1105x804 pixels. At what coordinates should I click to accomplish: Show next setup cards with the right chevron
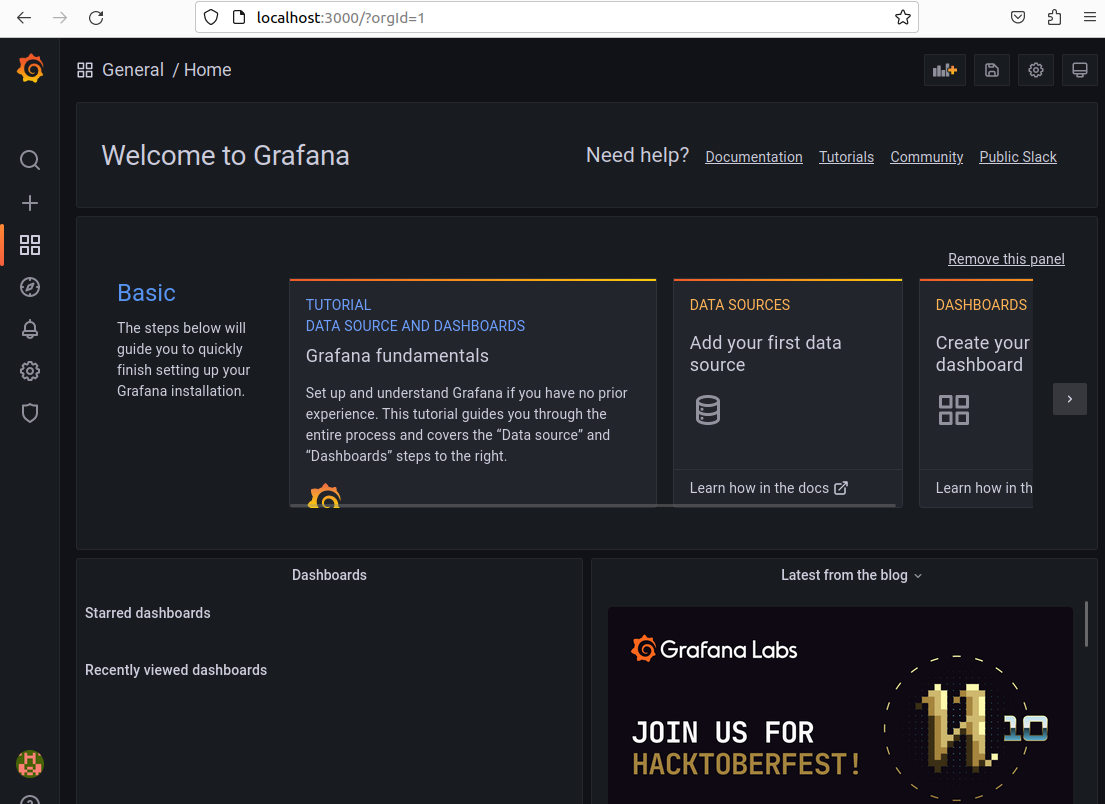pyautogui.click(x=1070, y=399)
